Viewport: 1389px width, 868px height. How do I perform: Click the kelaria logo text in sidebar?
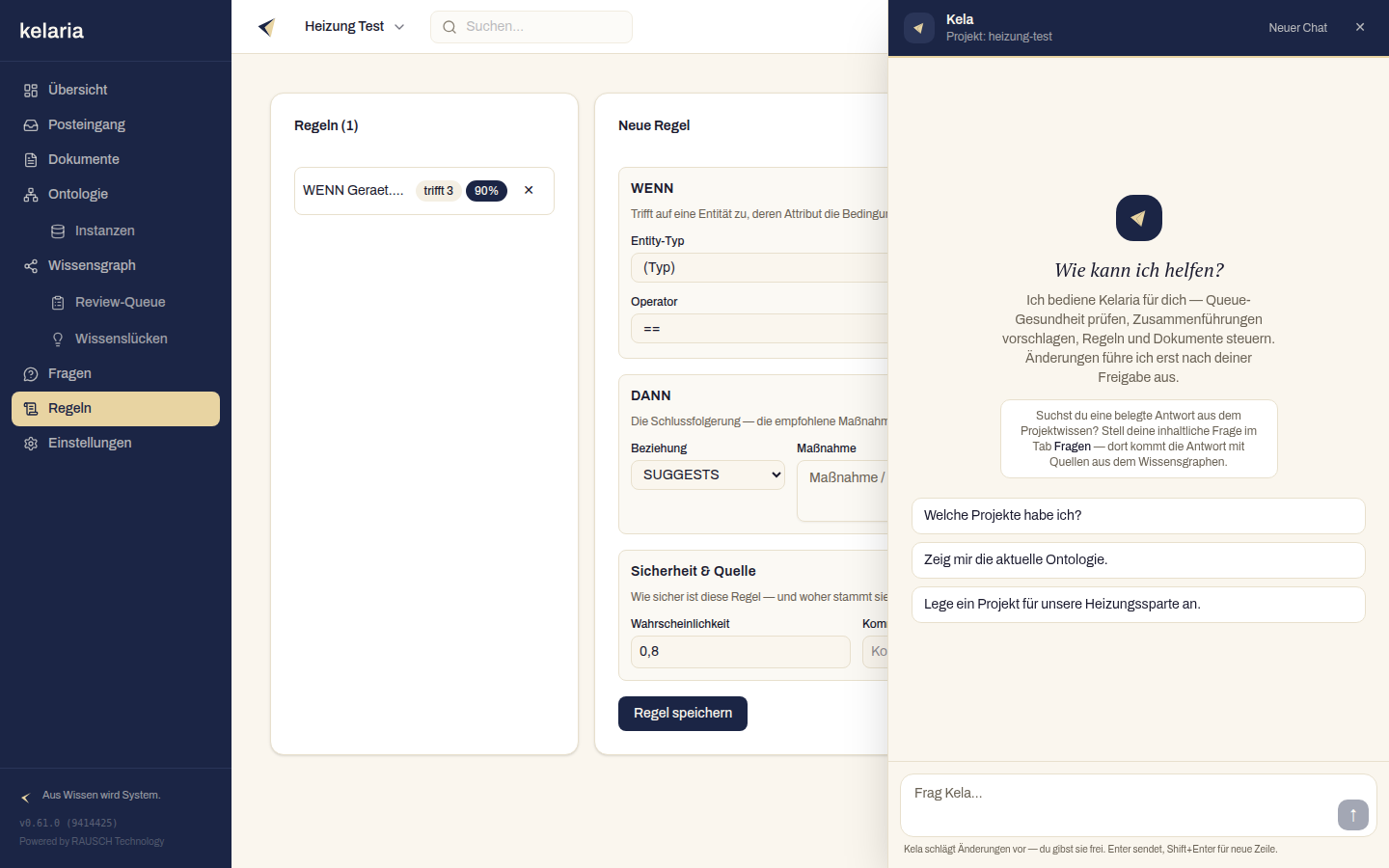pos(51,31)
